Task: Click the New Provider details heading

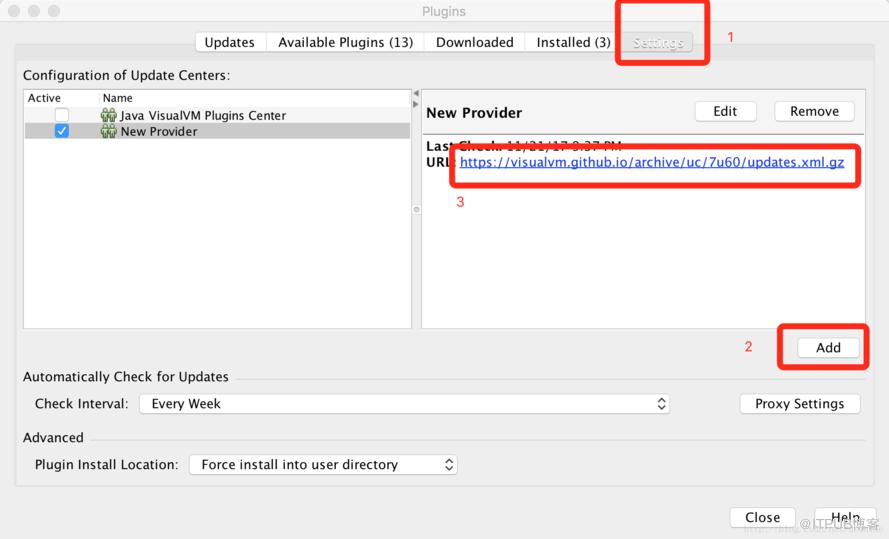Action: point(474,113)
